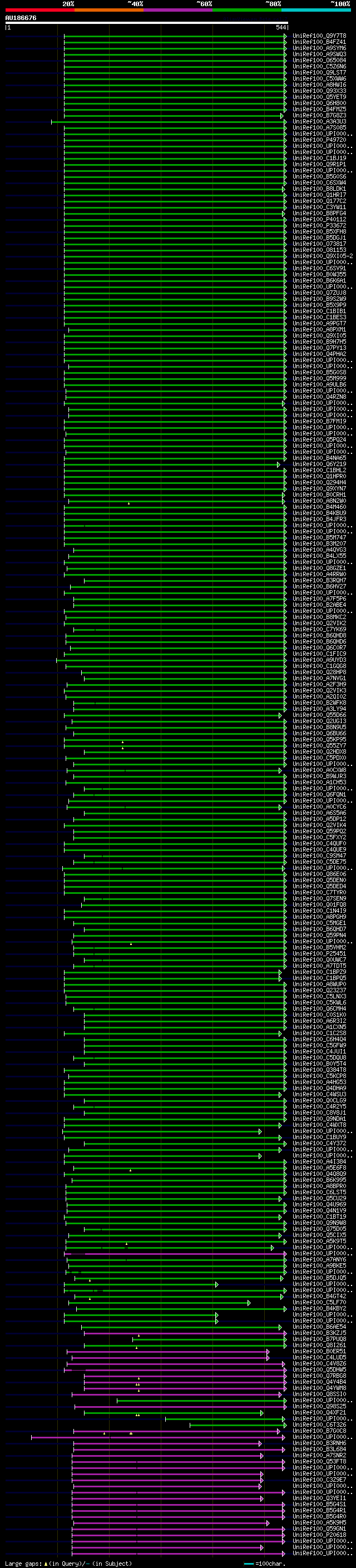Click hit label UniRef100_Q9LST7

(x=319, y=73)
